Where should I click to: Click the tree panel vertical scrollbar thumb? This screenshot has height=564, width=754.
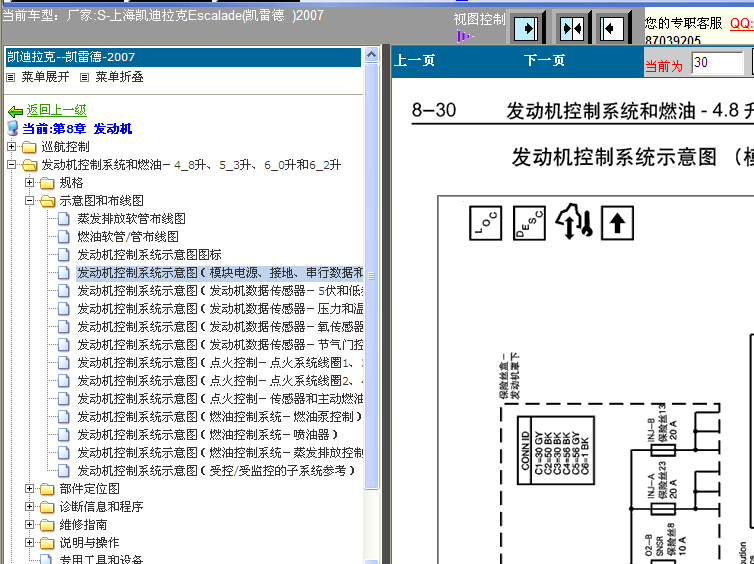click(x=371, y=276)
